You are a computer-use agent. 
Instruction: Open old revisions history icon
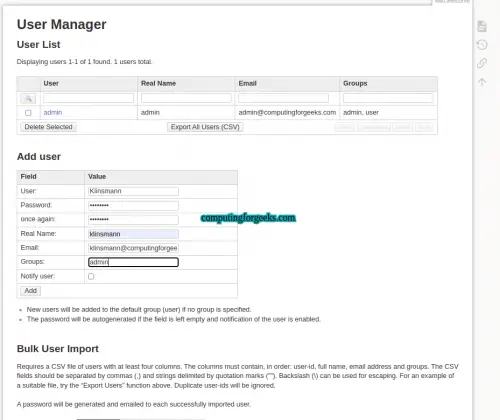(x=482, y=45)
